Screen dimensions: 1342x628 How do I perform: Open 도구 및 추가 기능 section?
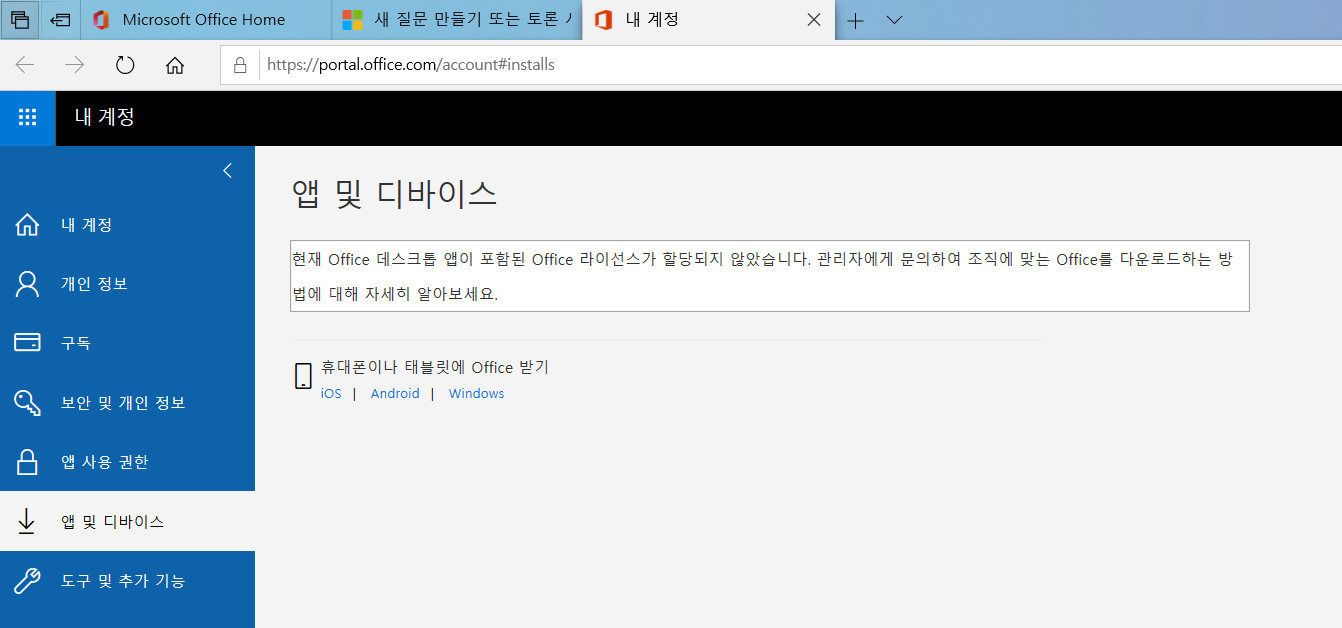coord(127,581)
